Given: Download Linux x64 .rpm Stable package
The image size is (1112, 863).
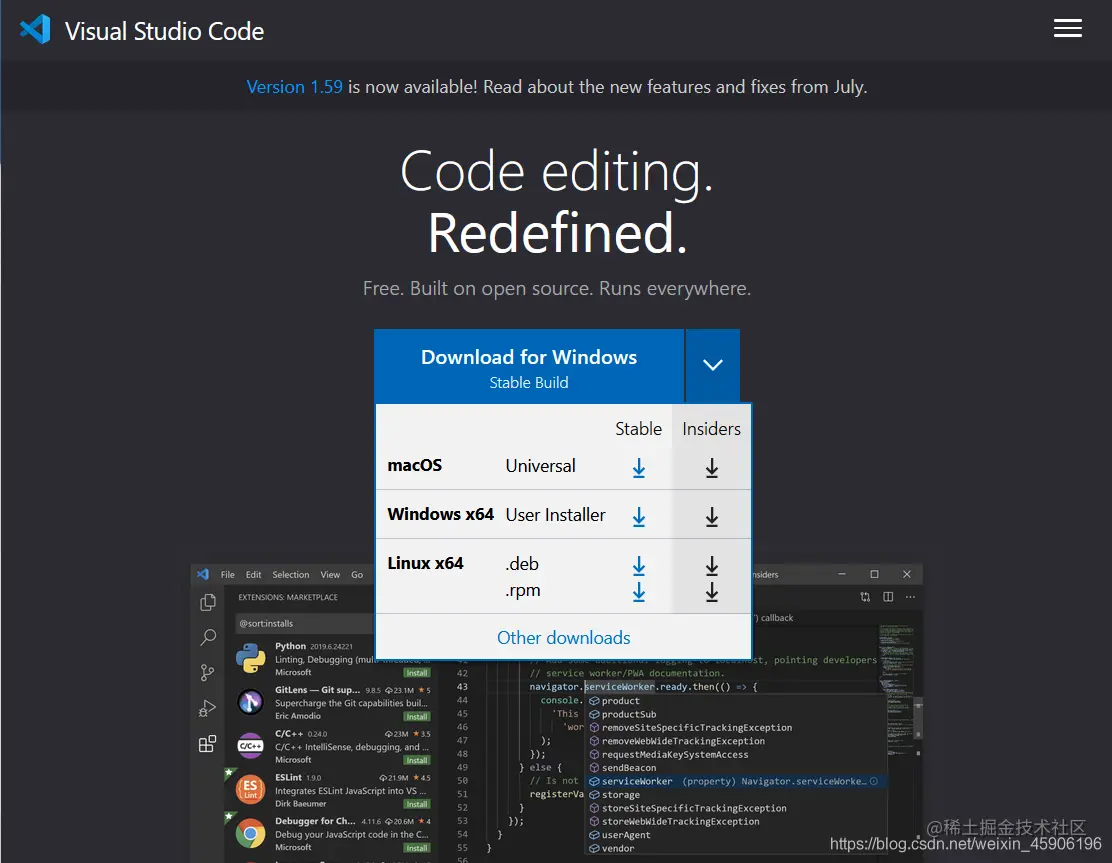Looking at the screenshot, I should 638,591.
